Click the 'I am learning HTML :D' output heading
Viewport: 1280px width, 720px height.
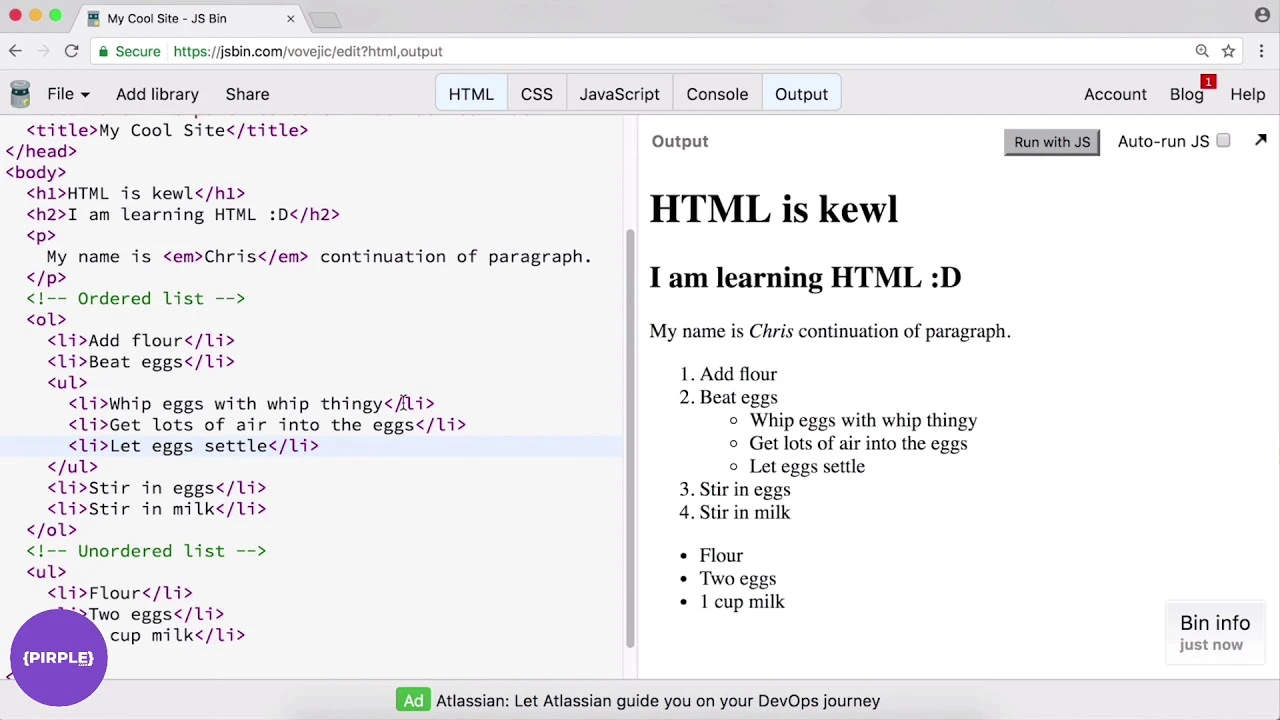click(805, 277)
